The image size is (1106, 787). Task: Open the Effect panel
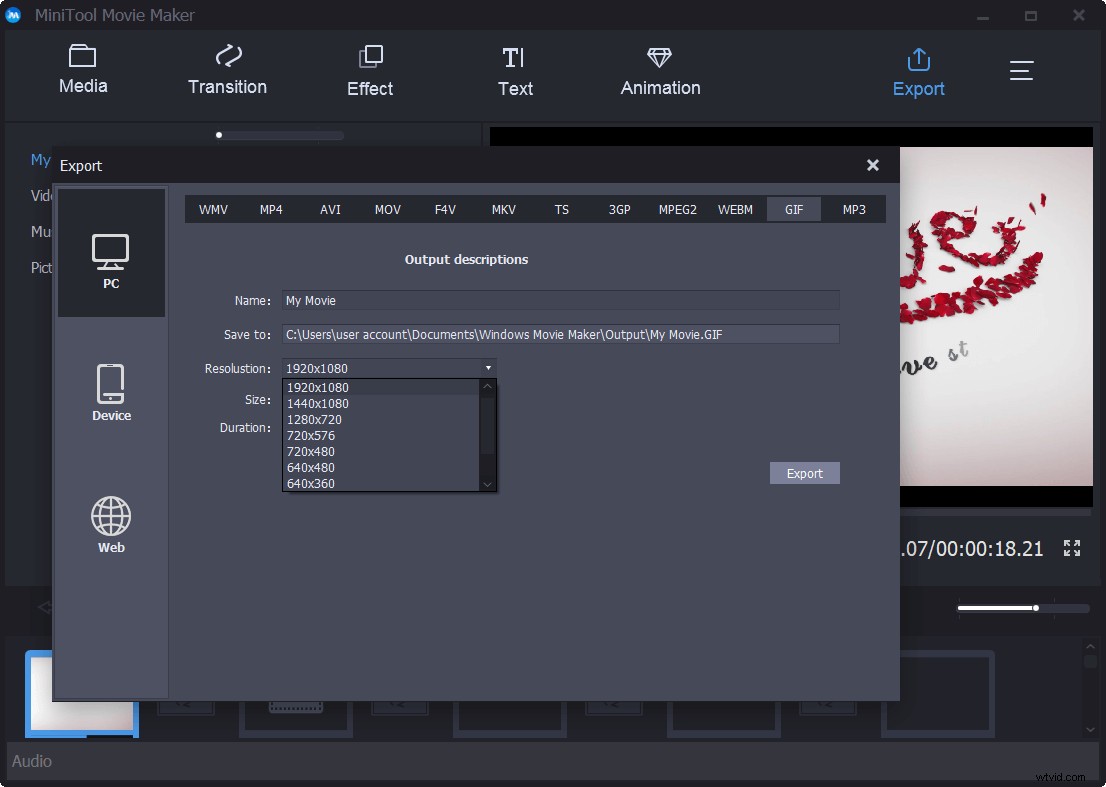(x=369, y=70)
